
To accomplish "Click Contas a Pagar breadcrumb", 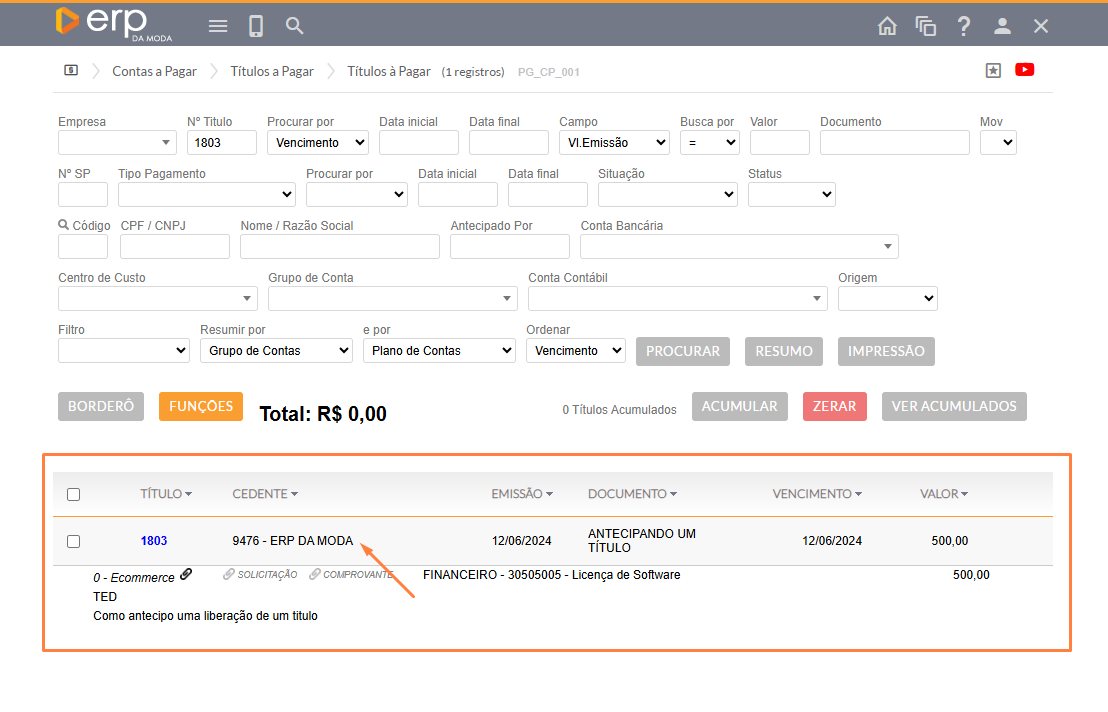I will tap(154, 72).
